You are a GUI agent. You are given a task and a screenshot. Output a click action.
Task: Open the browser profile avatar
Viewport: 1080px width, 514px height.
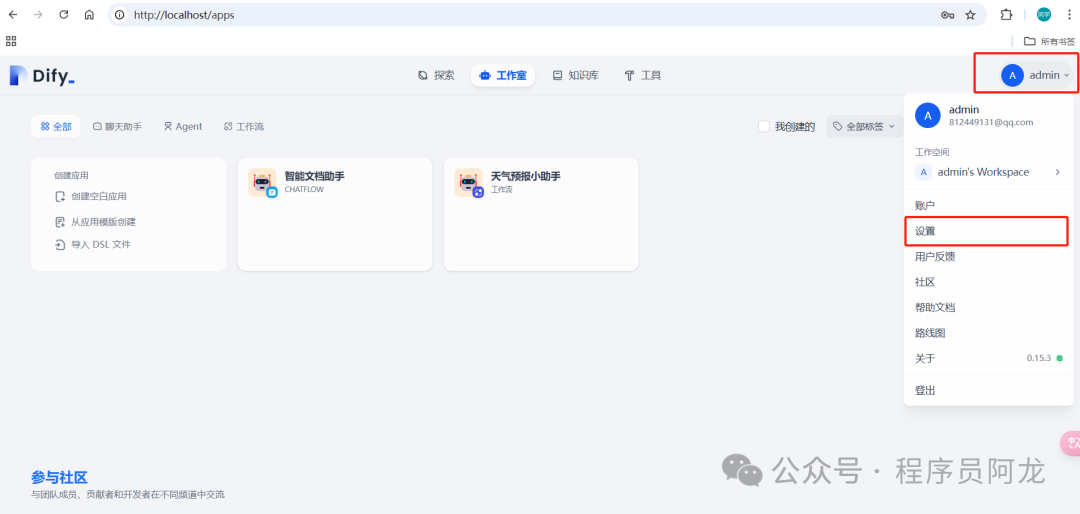coord(1044,14)
